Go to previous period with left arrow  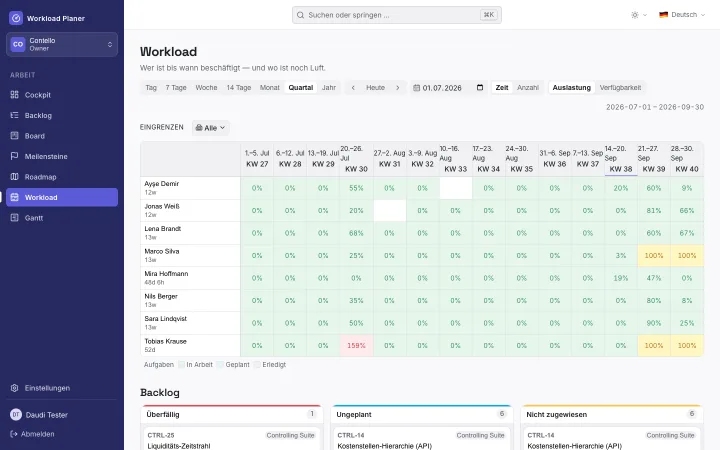pos(353,88)
